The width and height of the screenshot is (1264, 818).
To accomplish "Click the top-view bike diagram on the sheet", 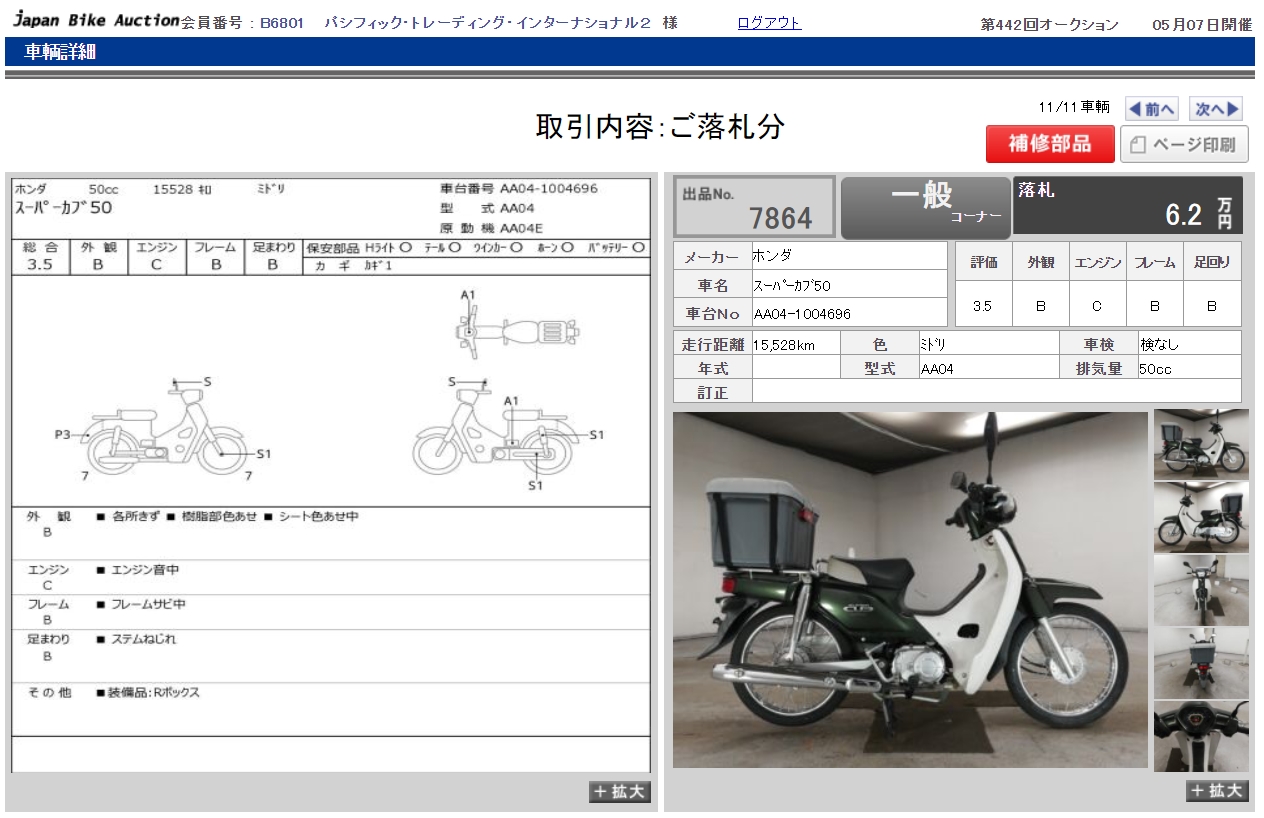I will point(518,331).
